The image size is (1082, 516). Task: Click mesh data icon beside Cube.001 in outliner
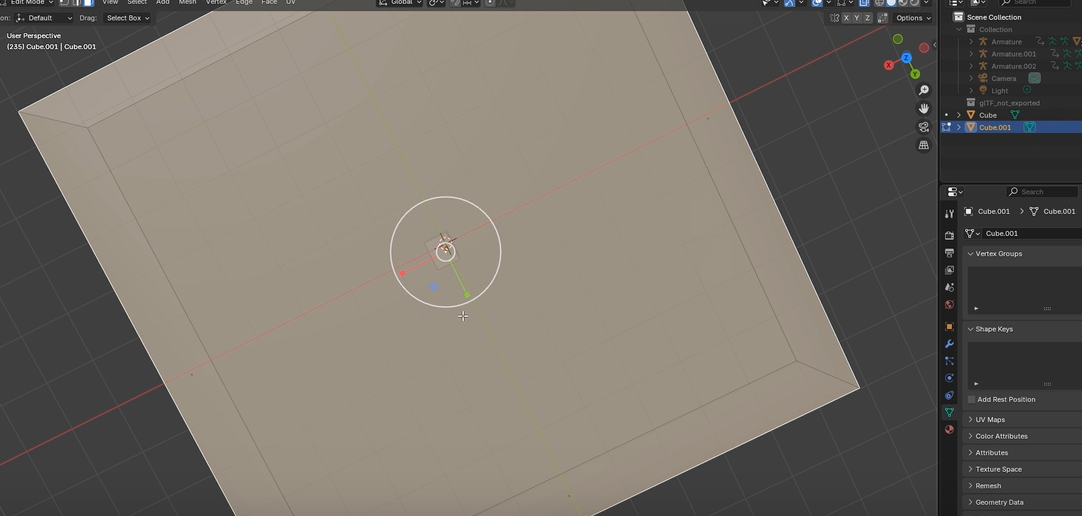pyautogui.click(x=1030, y=127)
